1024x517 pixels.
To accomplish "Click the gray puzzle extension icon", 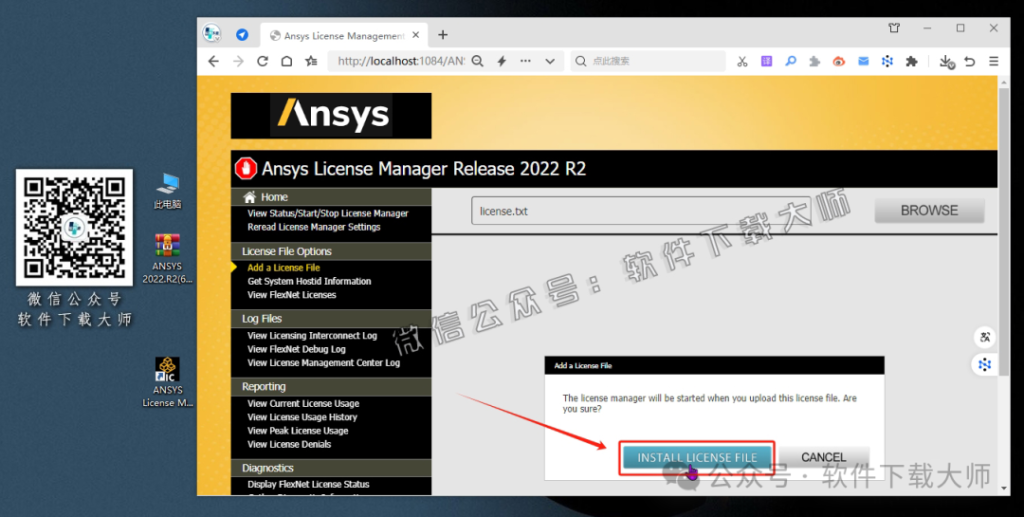I will coord(814,61).
